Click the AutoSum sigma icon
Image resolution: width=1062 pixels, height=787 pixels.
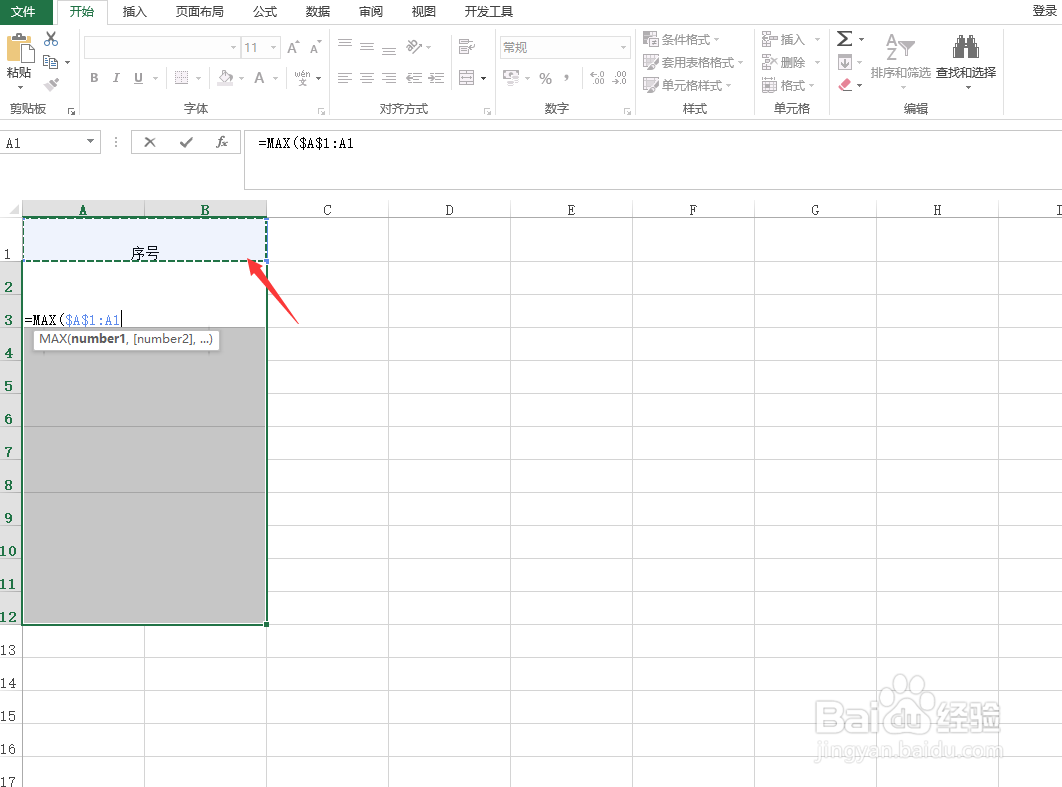pyautogui.click(x=844, y=39)
